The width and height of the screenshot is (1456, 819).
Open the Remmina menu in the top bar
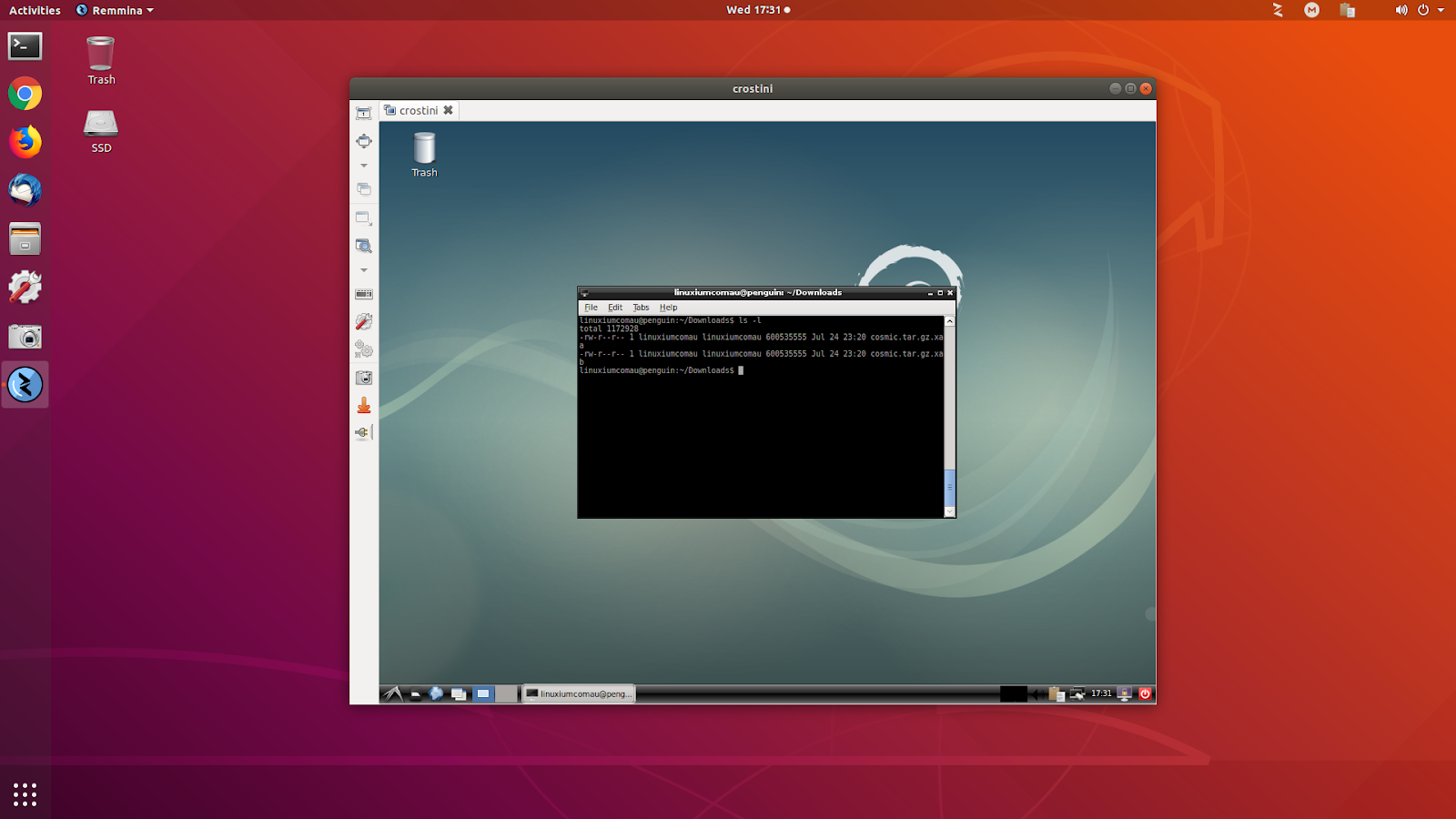tap(113, 10)
